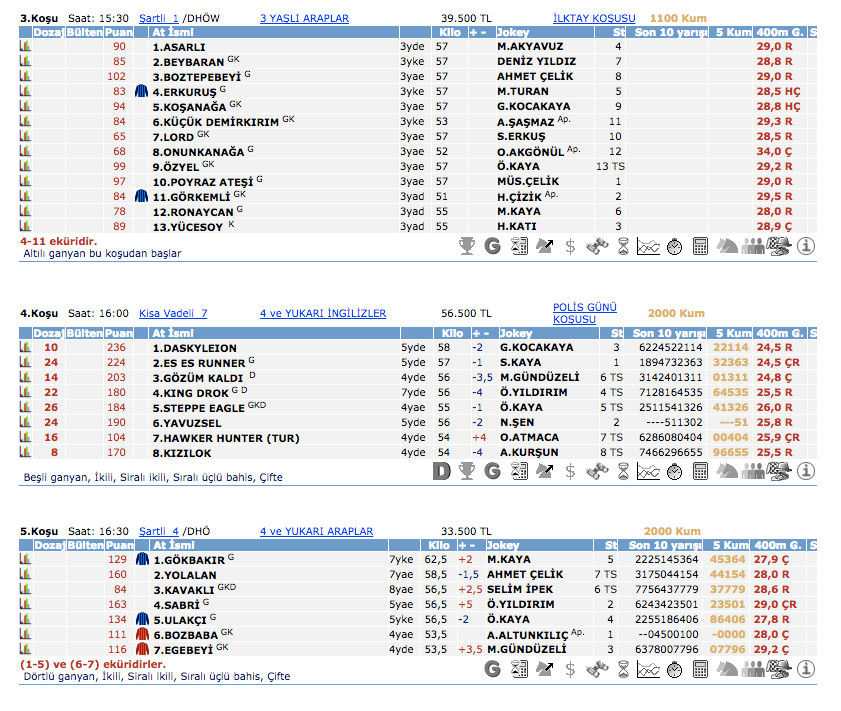Open the binoculars icon under race 4
Image resolution: width=841 pixels, height=711 pixels.
point(596,470)
